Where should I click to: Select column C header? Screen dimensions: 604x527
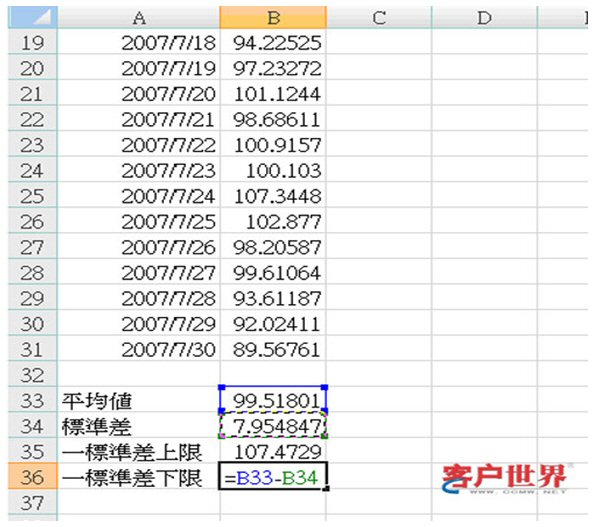point(378,17)
